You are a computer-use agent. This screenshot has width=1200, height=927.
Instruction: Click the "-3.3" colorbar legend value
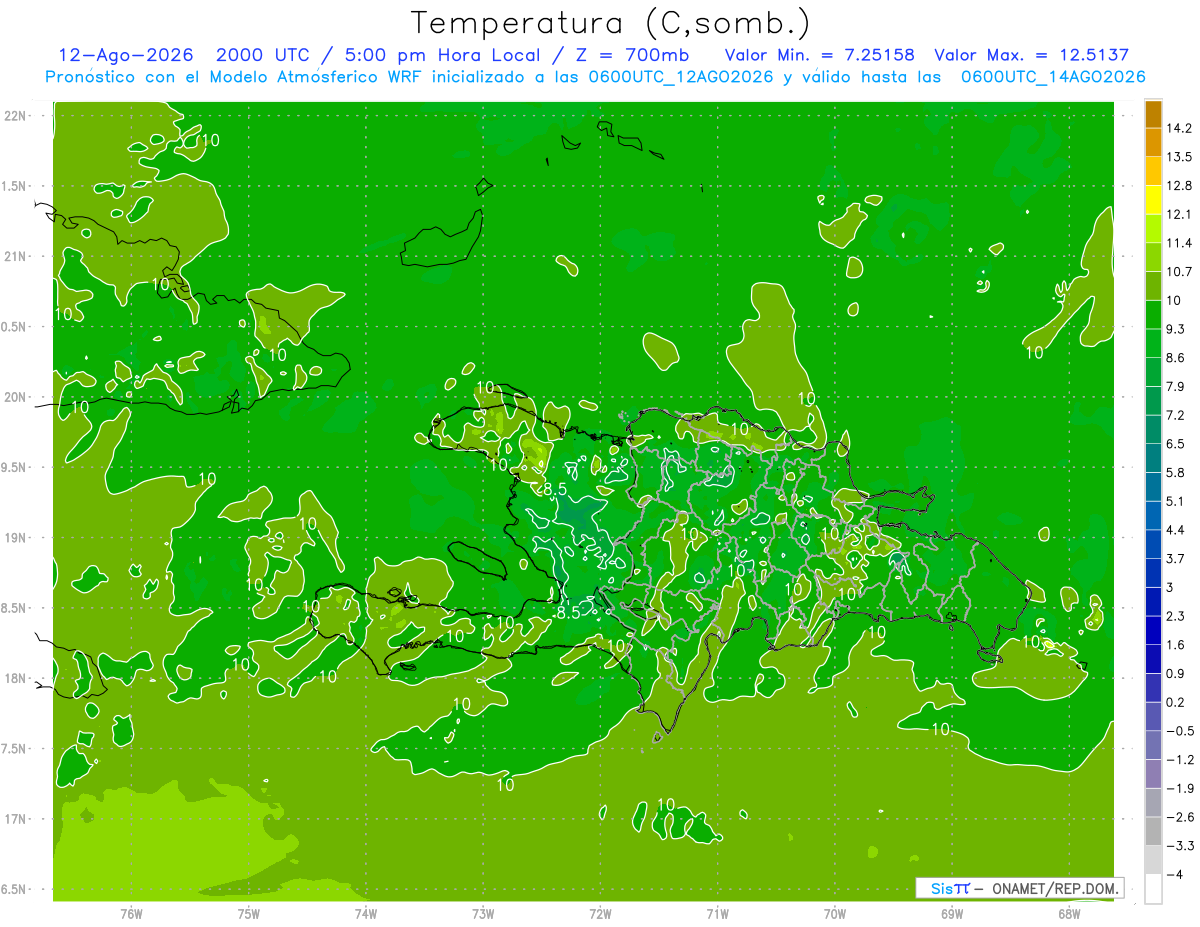click(1180, 845)
